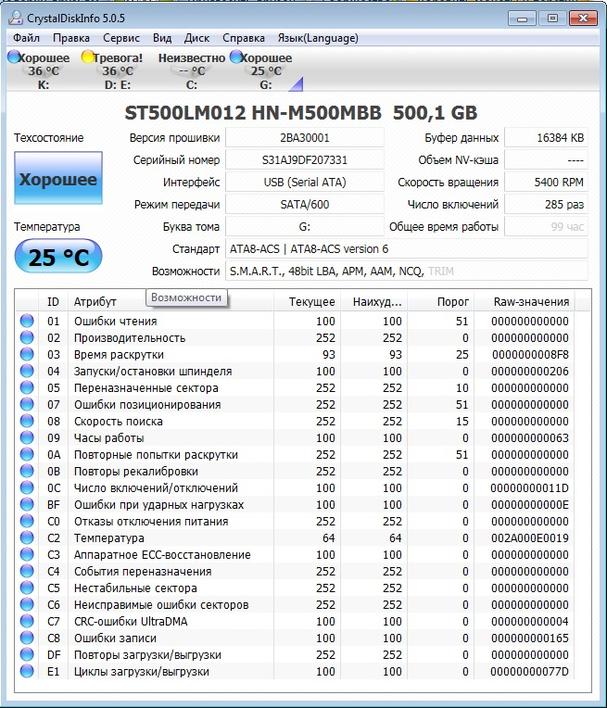
Task: Open the Файл menu
Action: coord(26,38)
